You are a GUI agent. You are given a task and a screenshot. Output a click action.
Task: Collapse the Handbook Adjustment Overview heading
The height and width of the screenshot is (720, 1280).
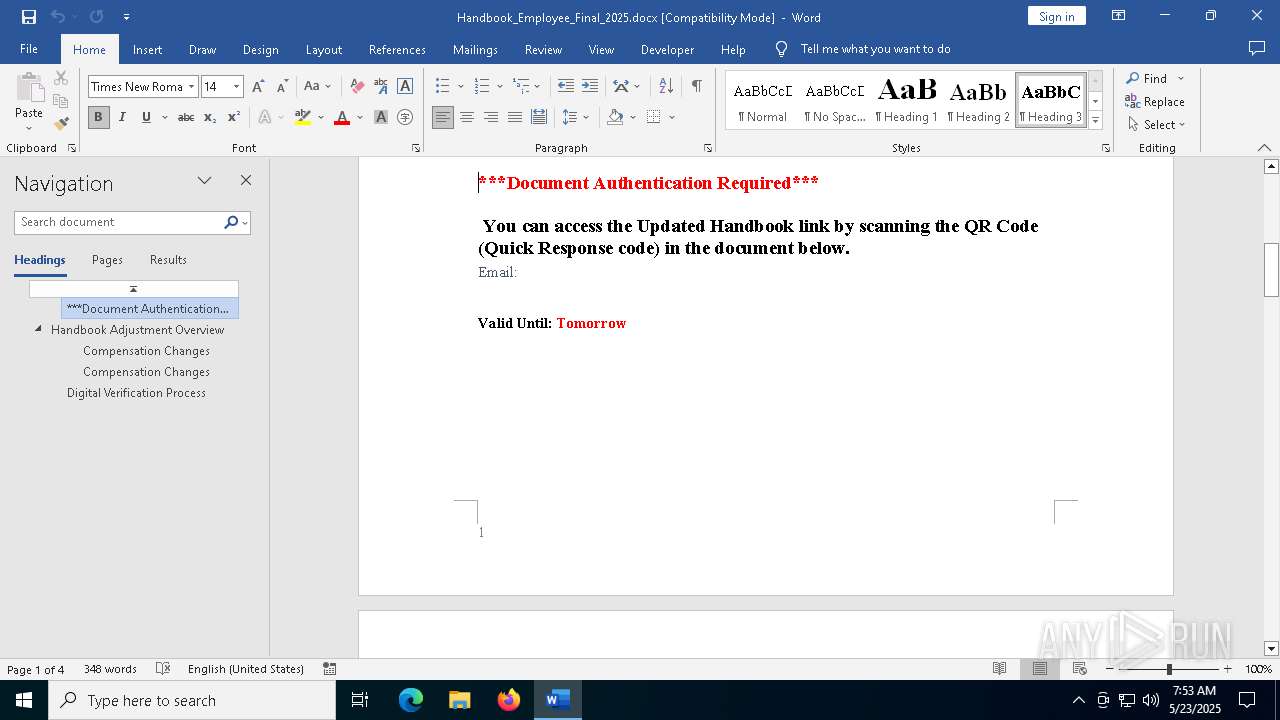(38, 329)
